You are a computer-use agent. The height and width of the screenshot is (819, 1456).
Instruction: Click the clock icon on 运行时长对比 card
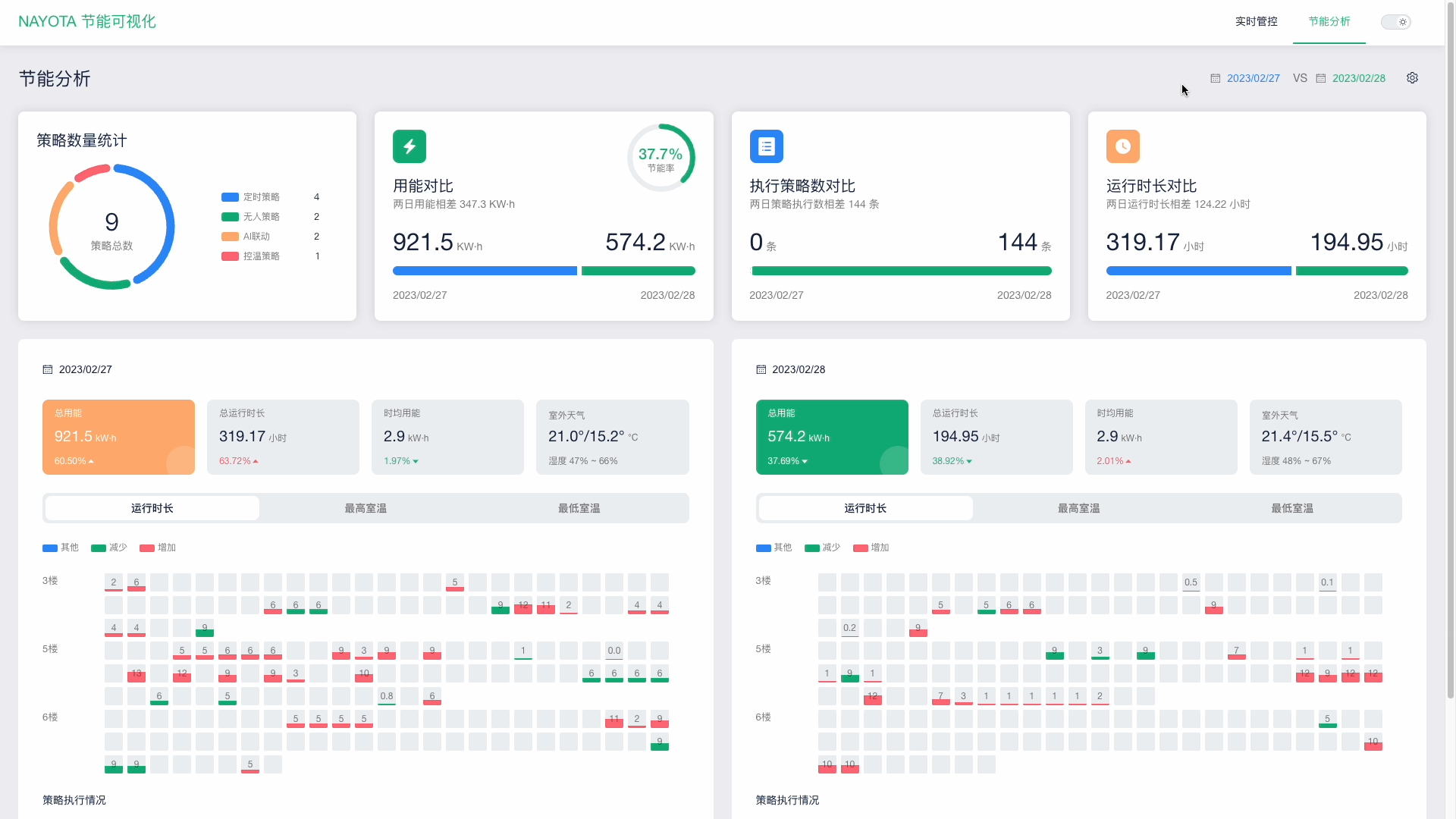pos(1123,146)
